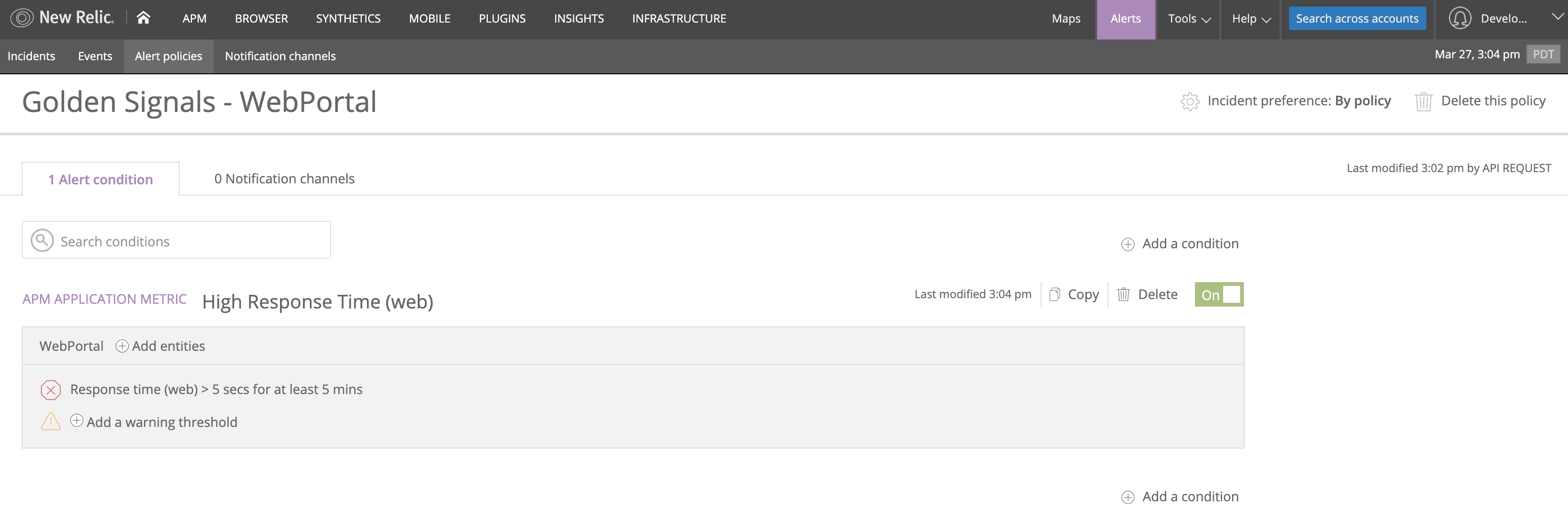This screenshot has height=529, width=1568.
Task: Click the incident preference gear icon
Action: [x=1190, y=101]
